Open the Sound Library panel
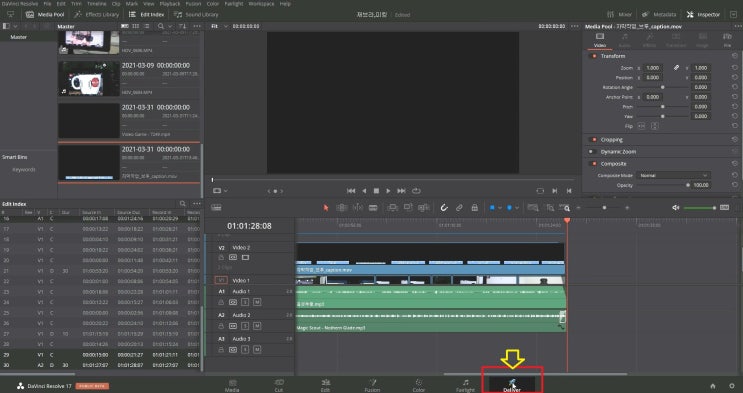The height and width of the screenshot is (393, 743). (196, 15)
